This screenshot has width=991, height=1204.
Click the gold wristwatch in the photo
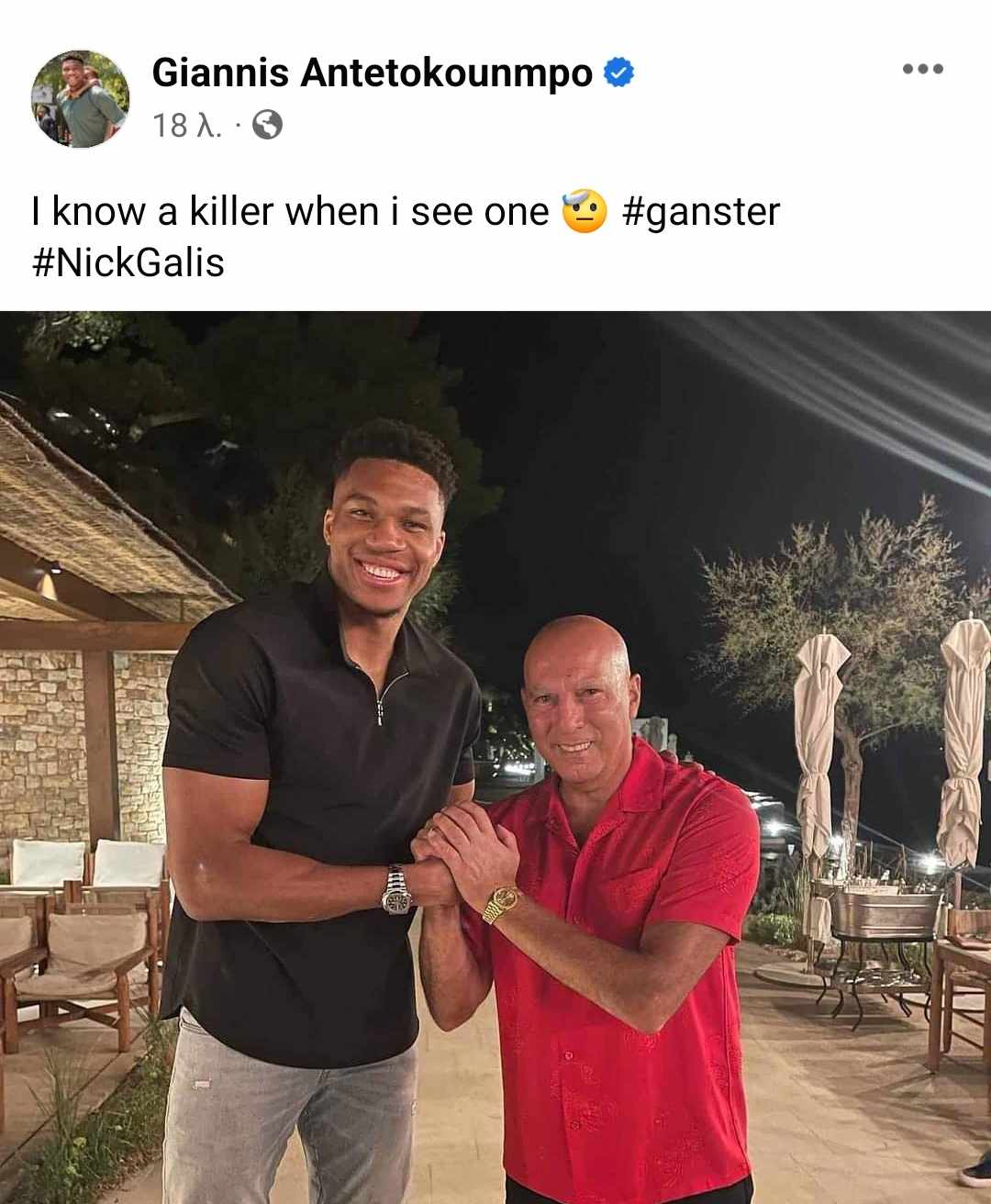[501, 902]
